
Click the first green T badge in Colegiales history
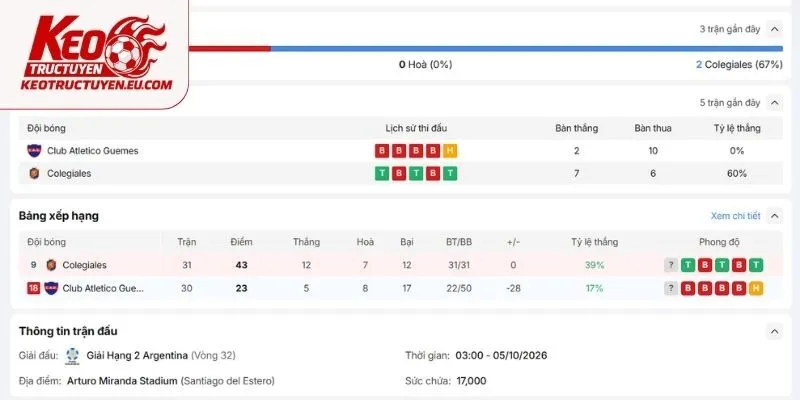click(x=382, y=173)
